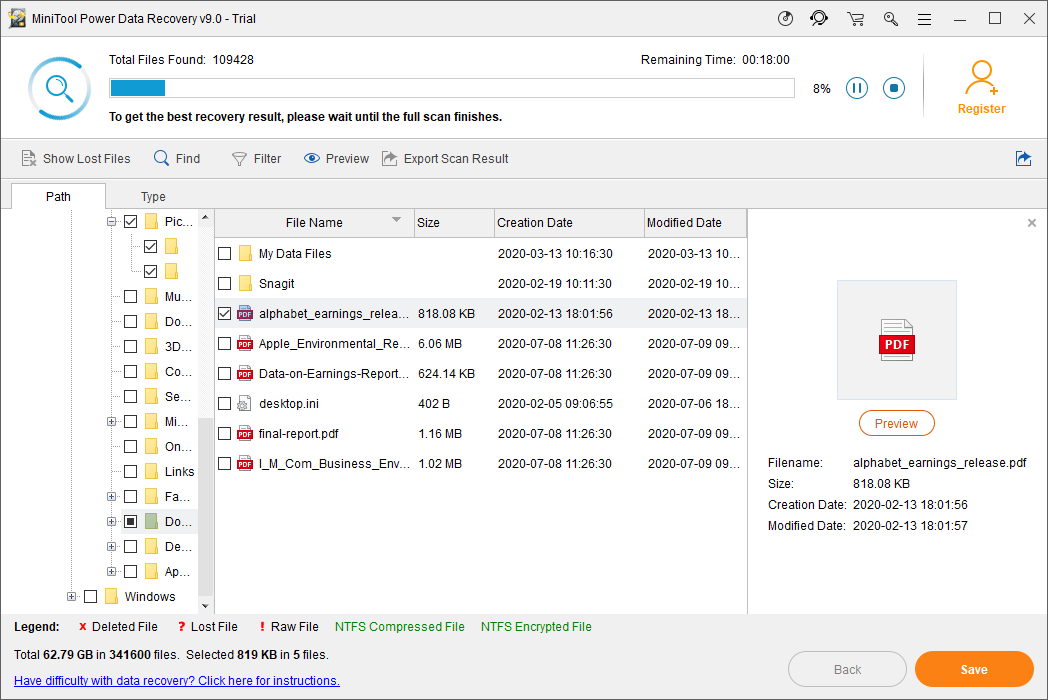Close the preview panel with the X
Screen dimensions: 1048x700
[x=1032, y=223]
